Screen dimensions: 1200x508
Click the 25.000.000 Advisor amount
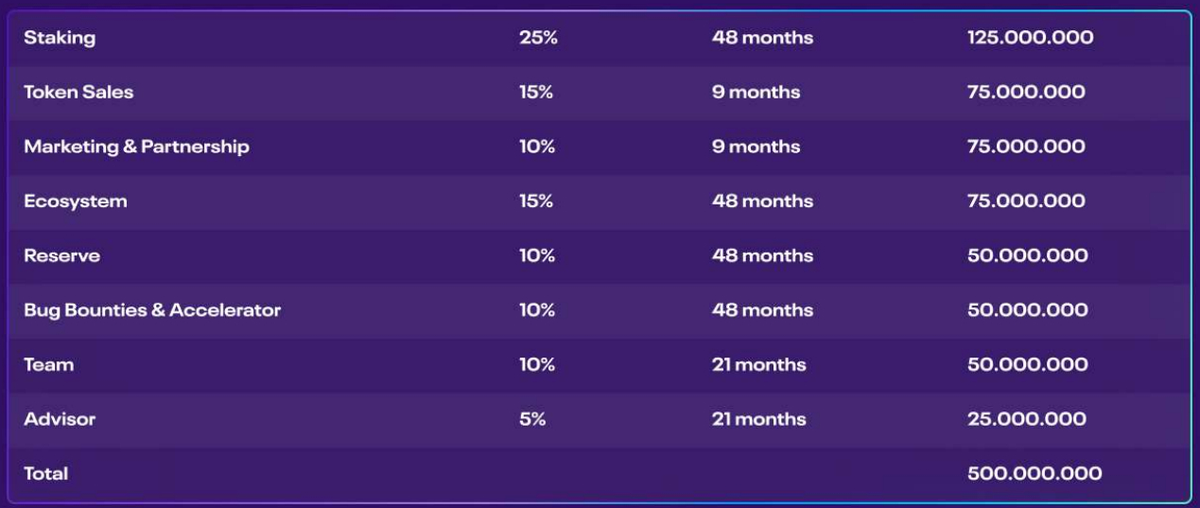1027,419
